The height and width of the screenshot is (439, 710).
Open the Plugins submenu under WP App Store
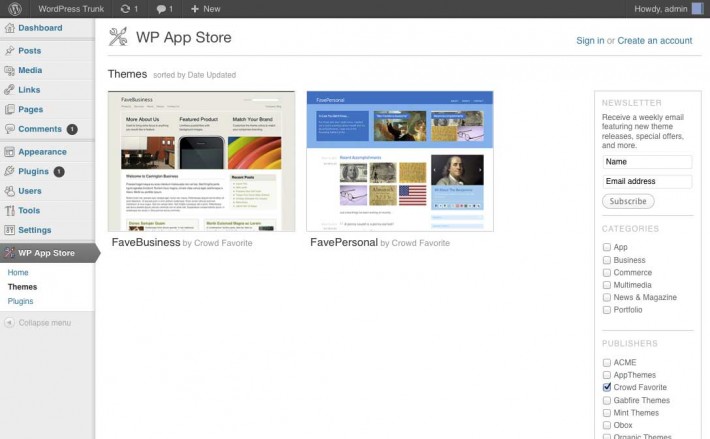click(20, 301)
